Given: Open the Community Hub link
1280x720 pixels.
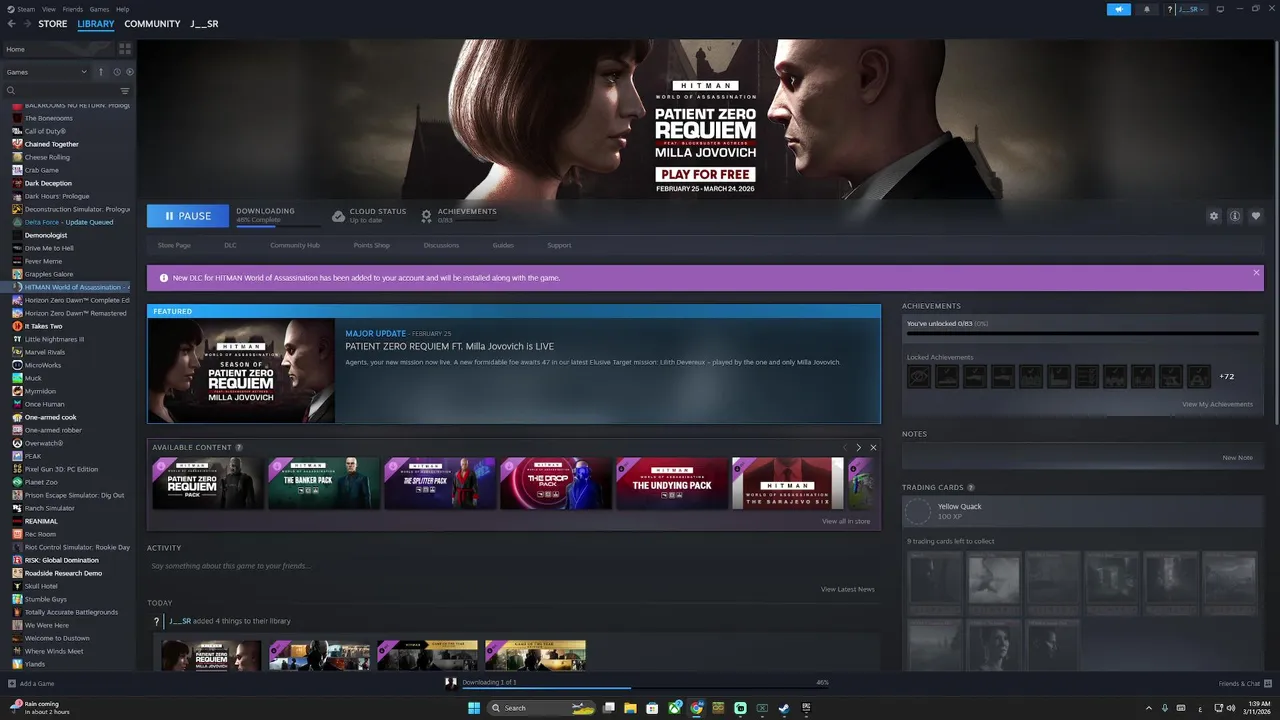Looking at the screenshot, I should point(294,245).
